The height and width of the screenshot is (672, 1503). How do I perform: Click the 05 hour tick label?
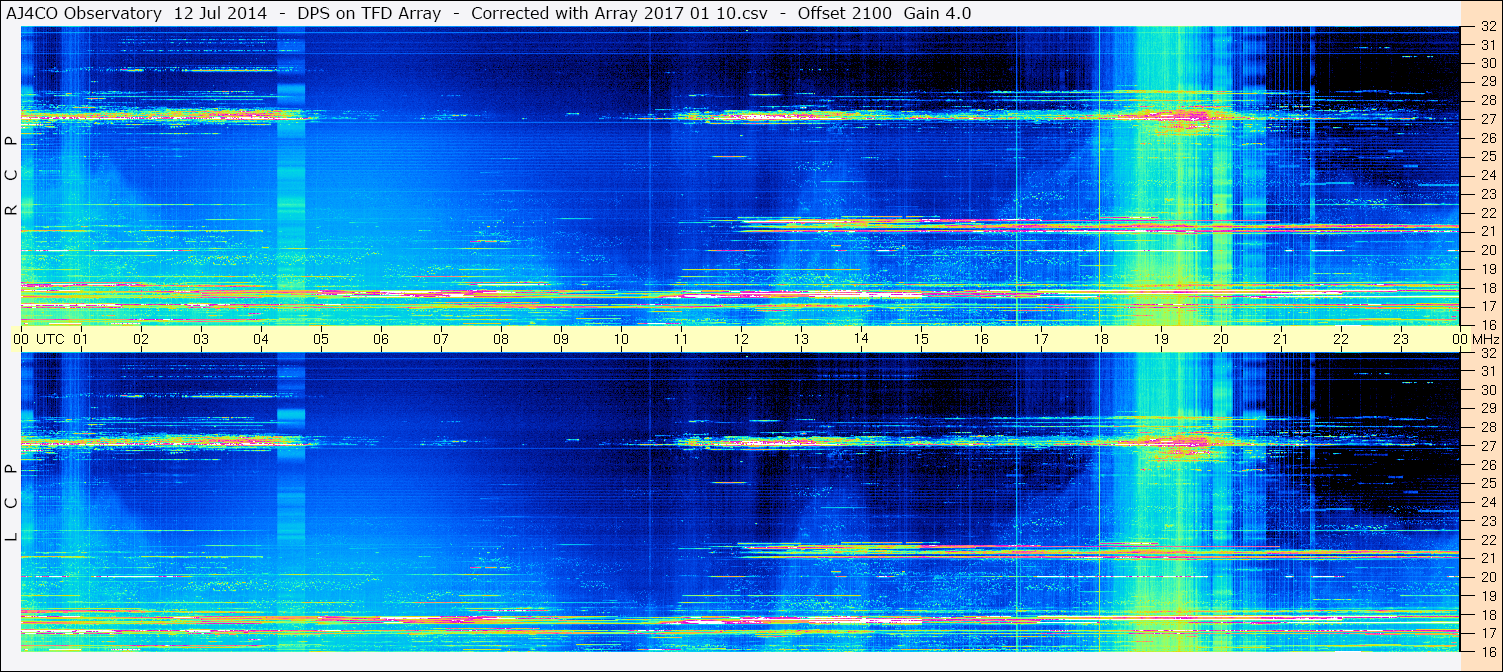(x=321, y=339)
